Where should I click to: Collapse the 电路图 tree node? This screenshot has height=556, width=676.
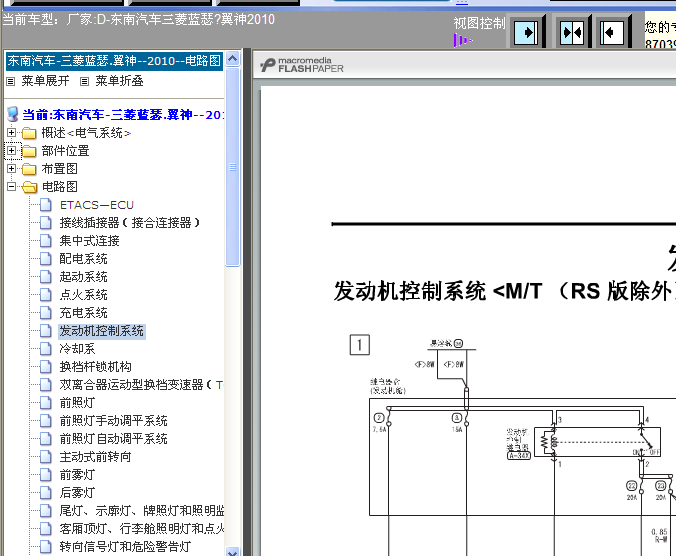click(12, 187)
